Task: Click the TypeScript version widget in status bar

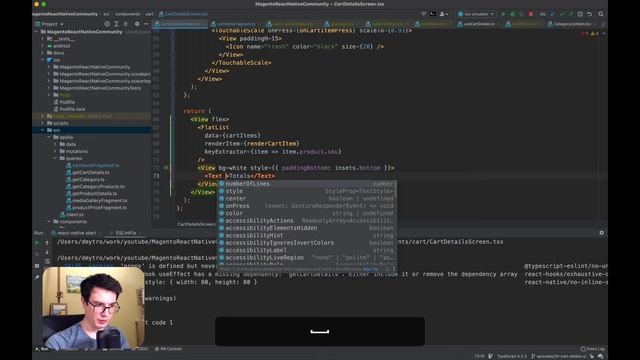Action: pos(511,356)
